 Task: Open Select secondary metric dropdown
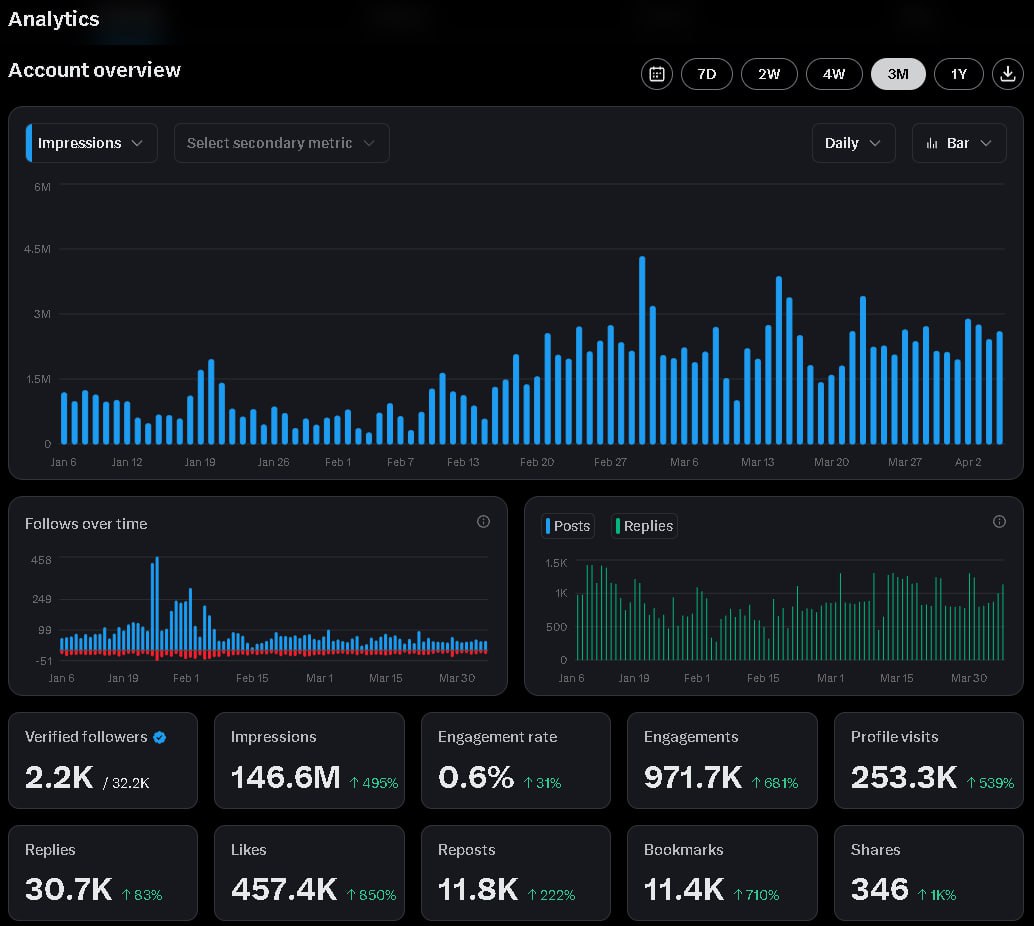[x=282, y=143]
